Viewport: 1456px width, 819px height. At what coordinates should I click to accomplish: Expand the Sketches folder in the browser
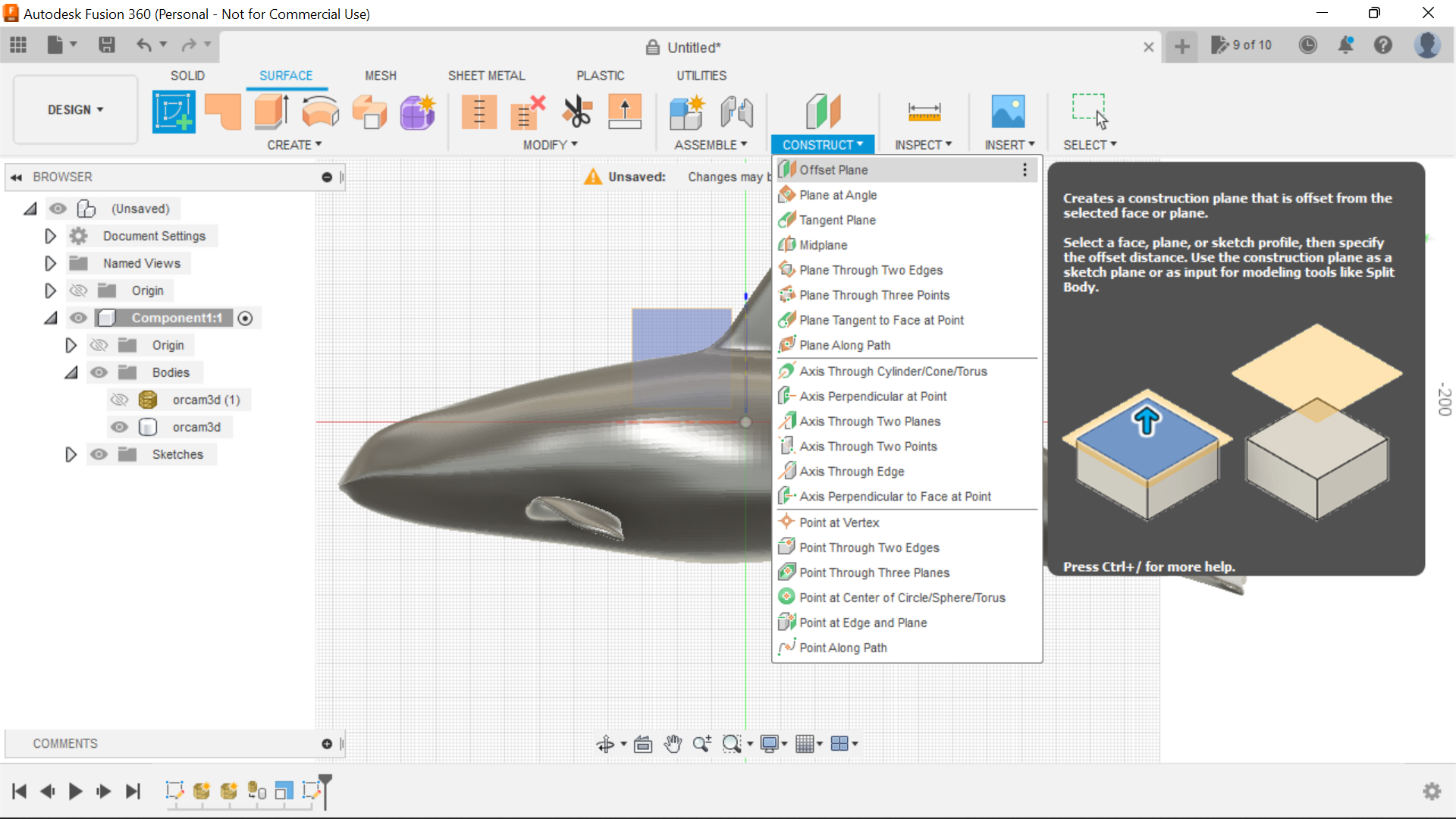tap(71, 454)
